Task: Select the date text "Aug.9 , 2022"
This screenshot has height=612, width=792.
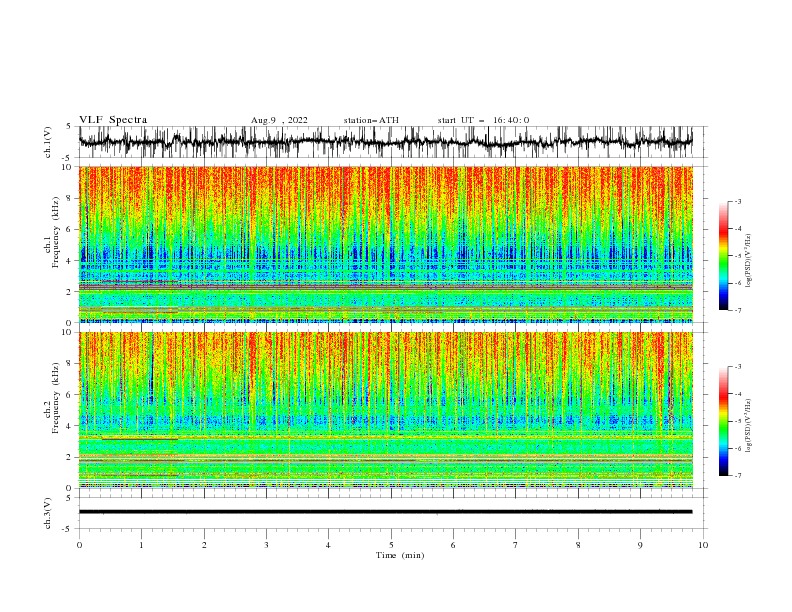Action: [x=279, y=120]
